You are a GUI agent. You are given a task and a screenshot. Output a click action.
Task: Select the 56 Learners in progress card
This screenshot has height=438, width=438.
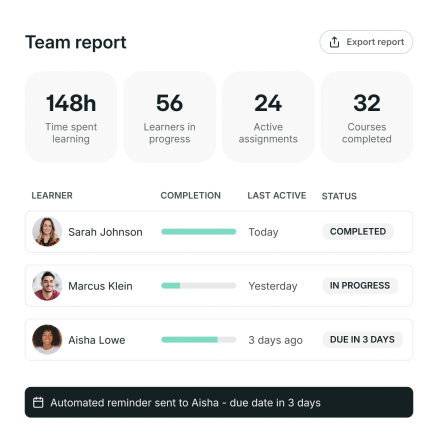pos(169,117)
